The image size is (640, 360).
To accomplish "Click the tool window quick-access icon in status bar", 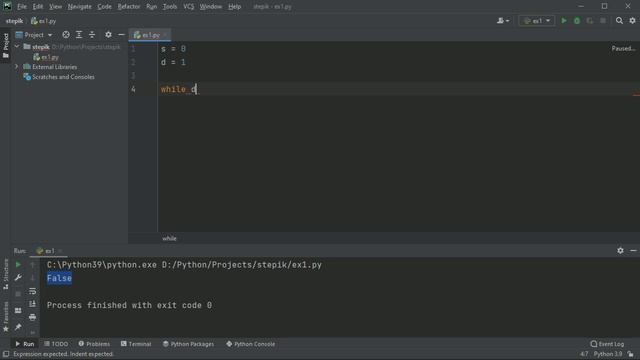I will pos(6,354).
